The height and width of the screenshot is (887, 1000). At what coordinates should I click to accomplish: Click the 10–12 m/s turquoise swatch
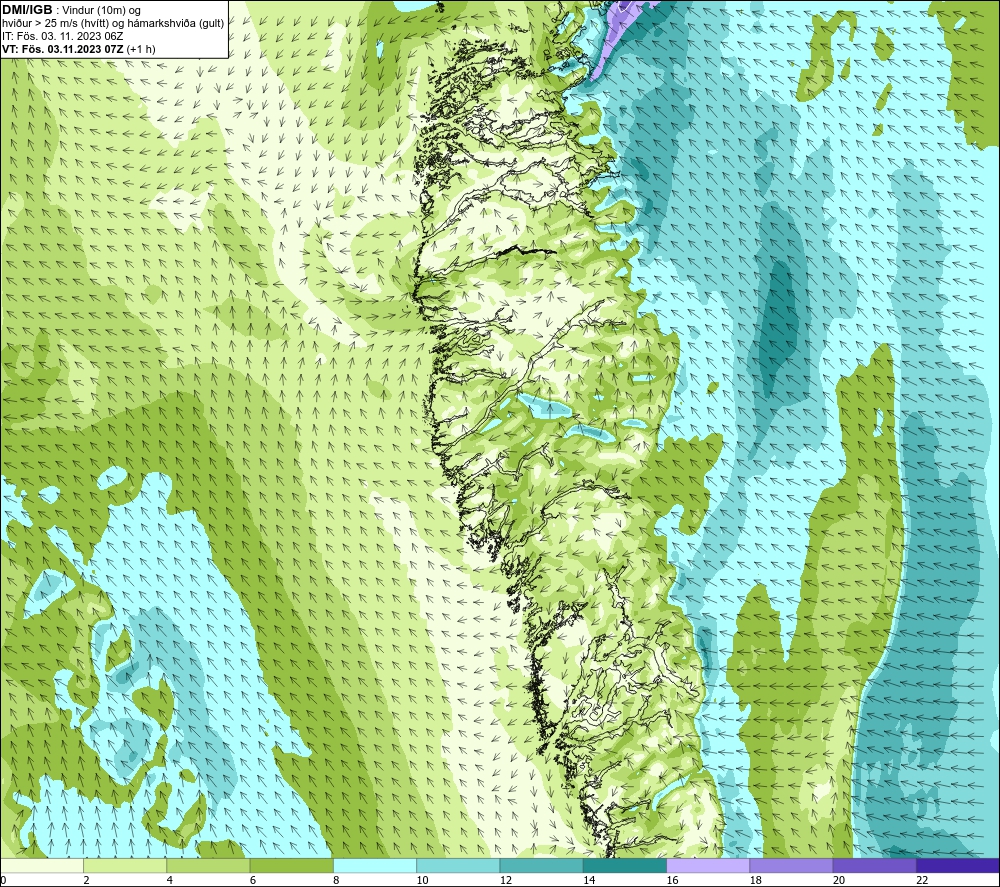(458, 865)
